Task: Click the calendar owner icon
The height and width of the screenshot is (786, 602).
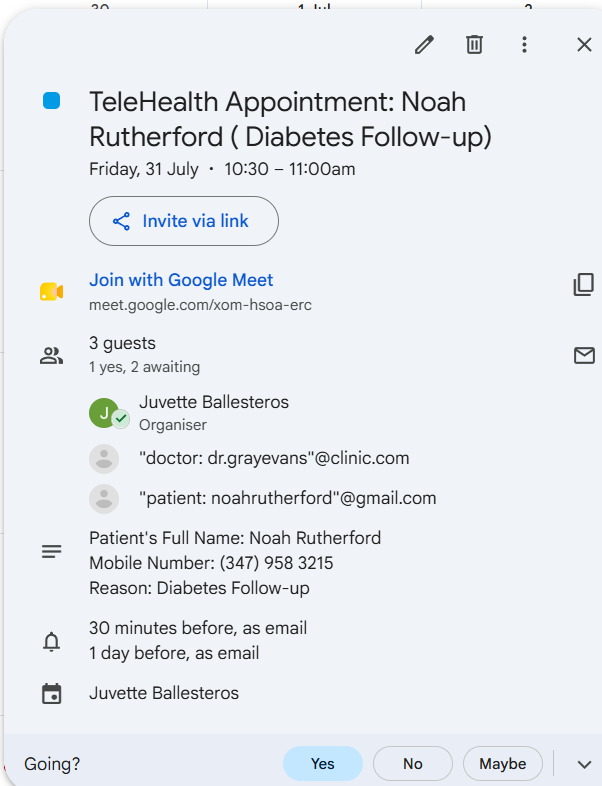Action: pos(51,693)
